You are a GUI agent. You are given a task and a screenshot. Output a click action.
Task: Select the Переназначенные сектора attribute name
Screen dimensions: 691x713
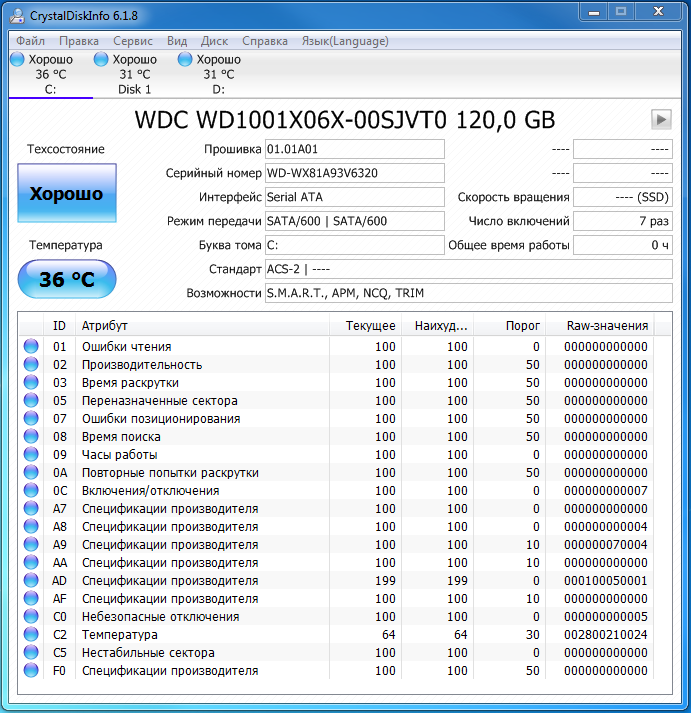[160, 401]
